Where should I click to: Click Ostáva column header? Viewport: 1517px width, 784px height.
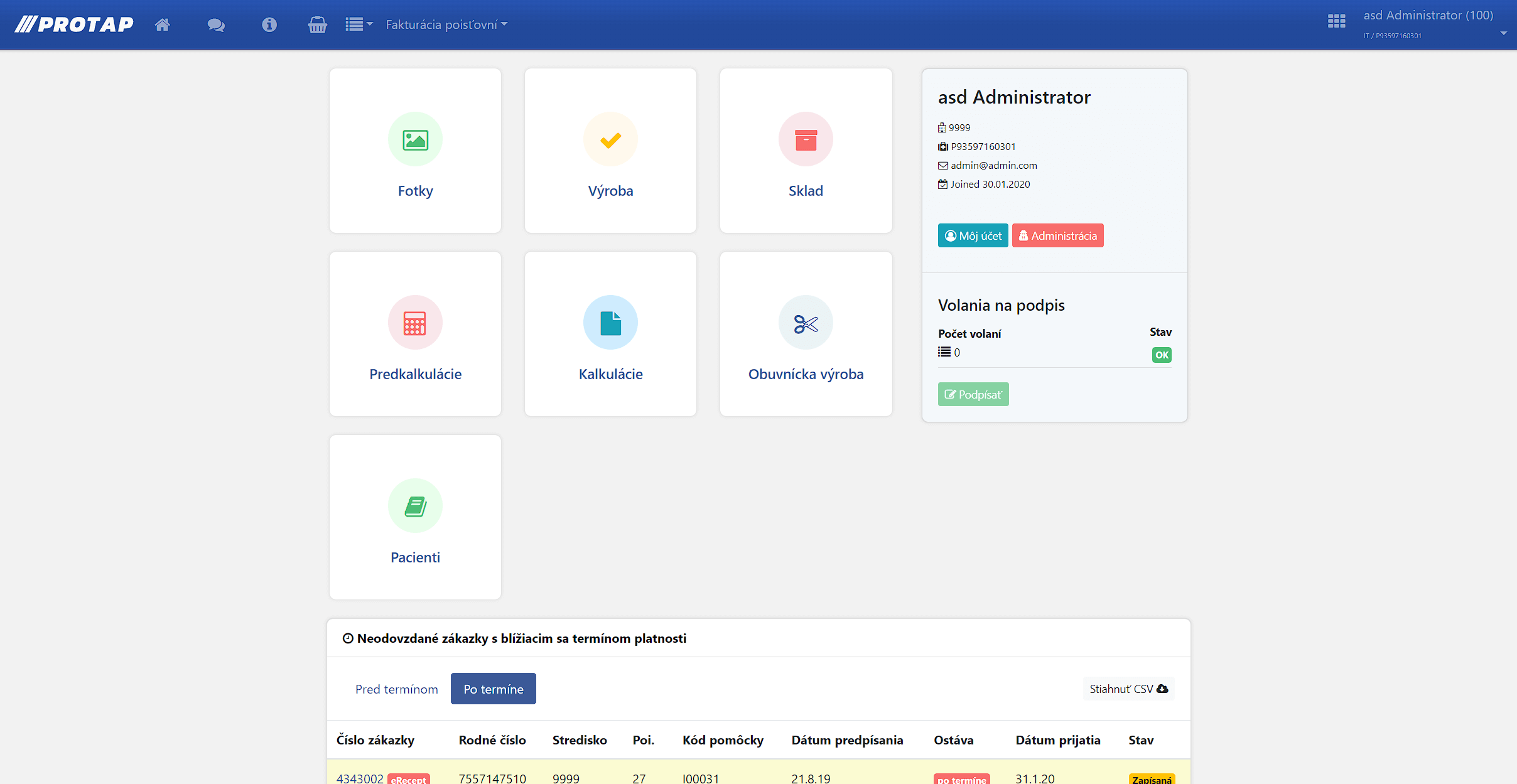click(954, 740)
